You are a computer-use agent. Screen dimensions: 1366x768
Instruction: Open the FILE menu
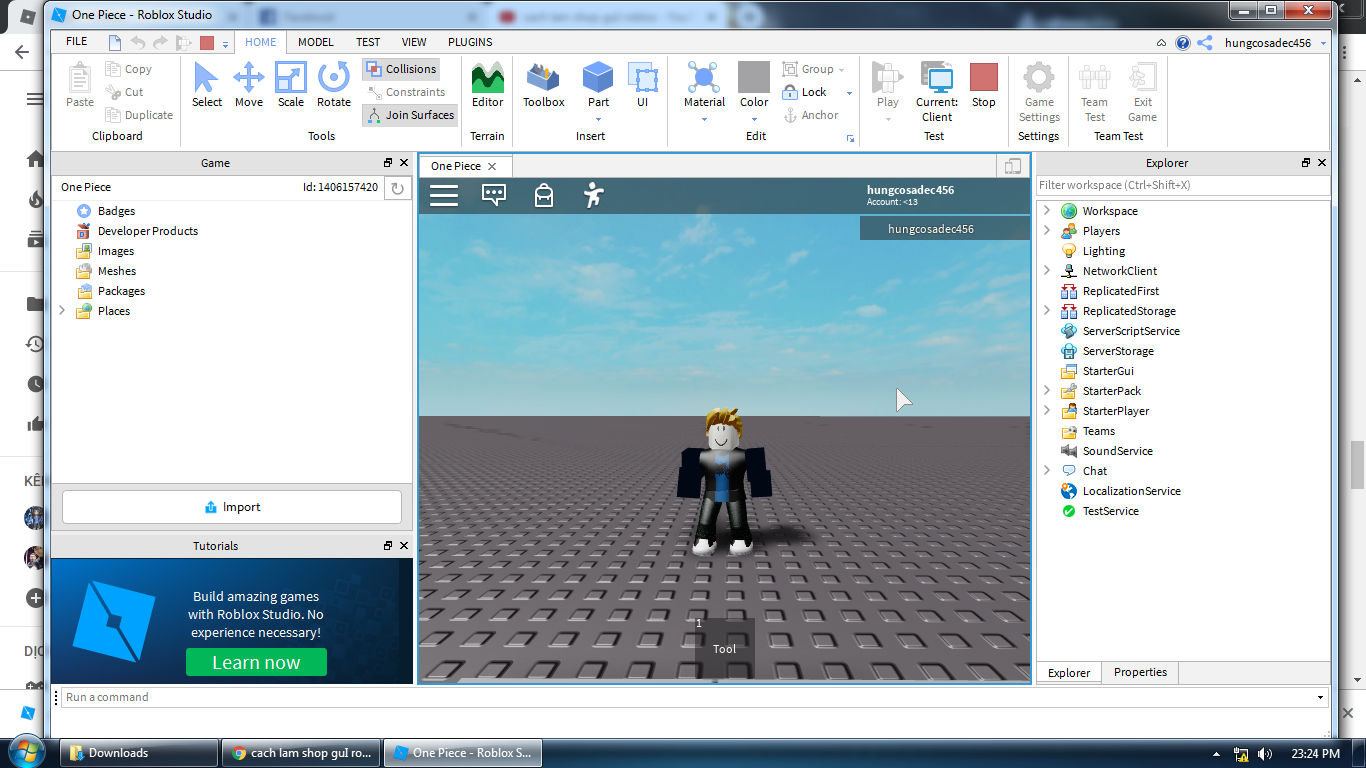pos(76,42)
